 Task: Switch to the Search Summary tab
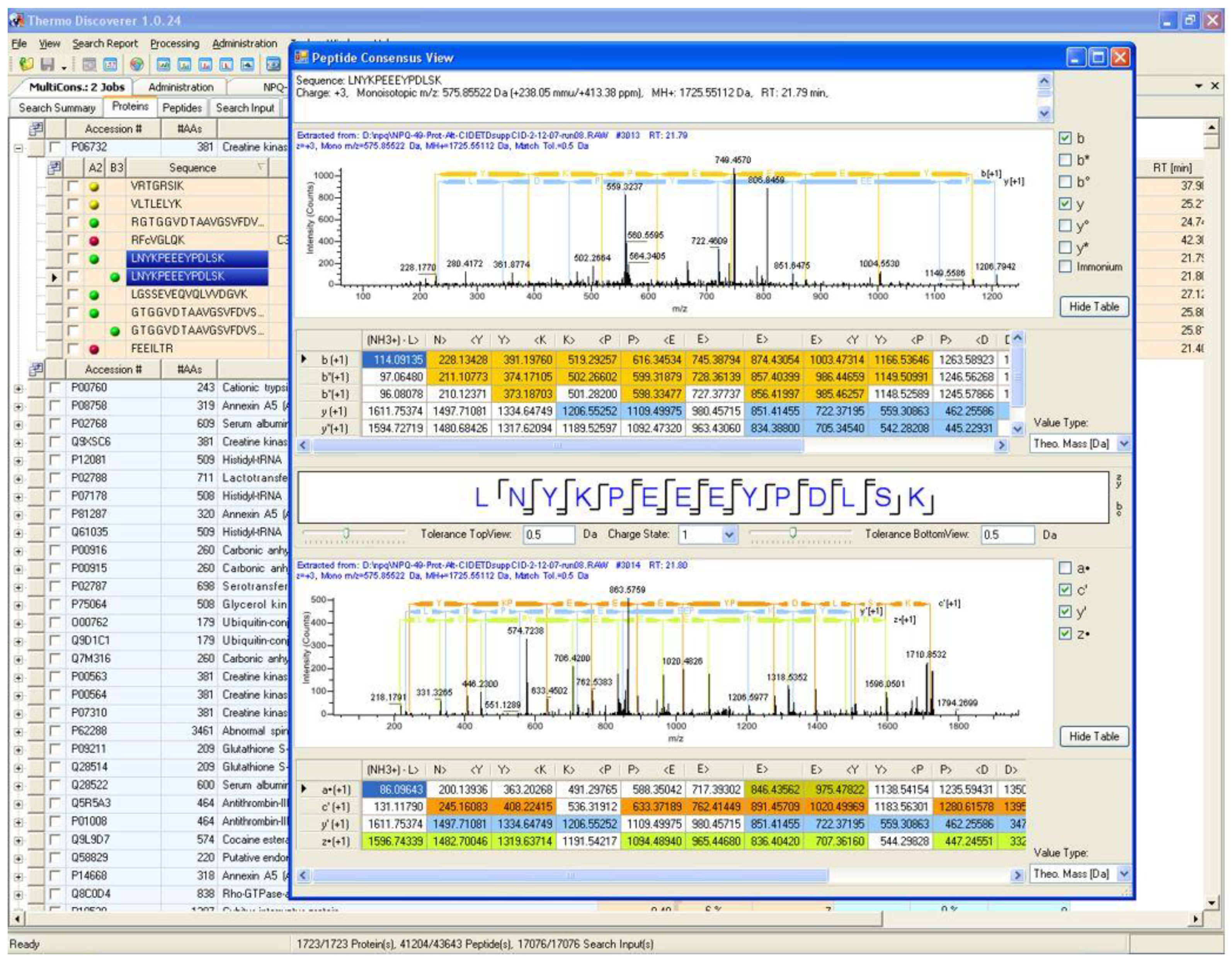pos(56,107)
